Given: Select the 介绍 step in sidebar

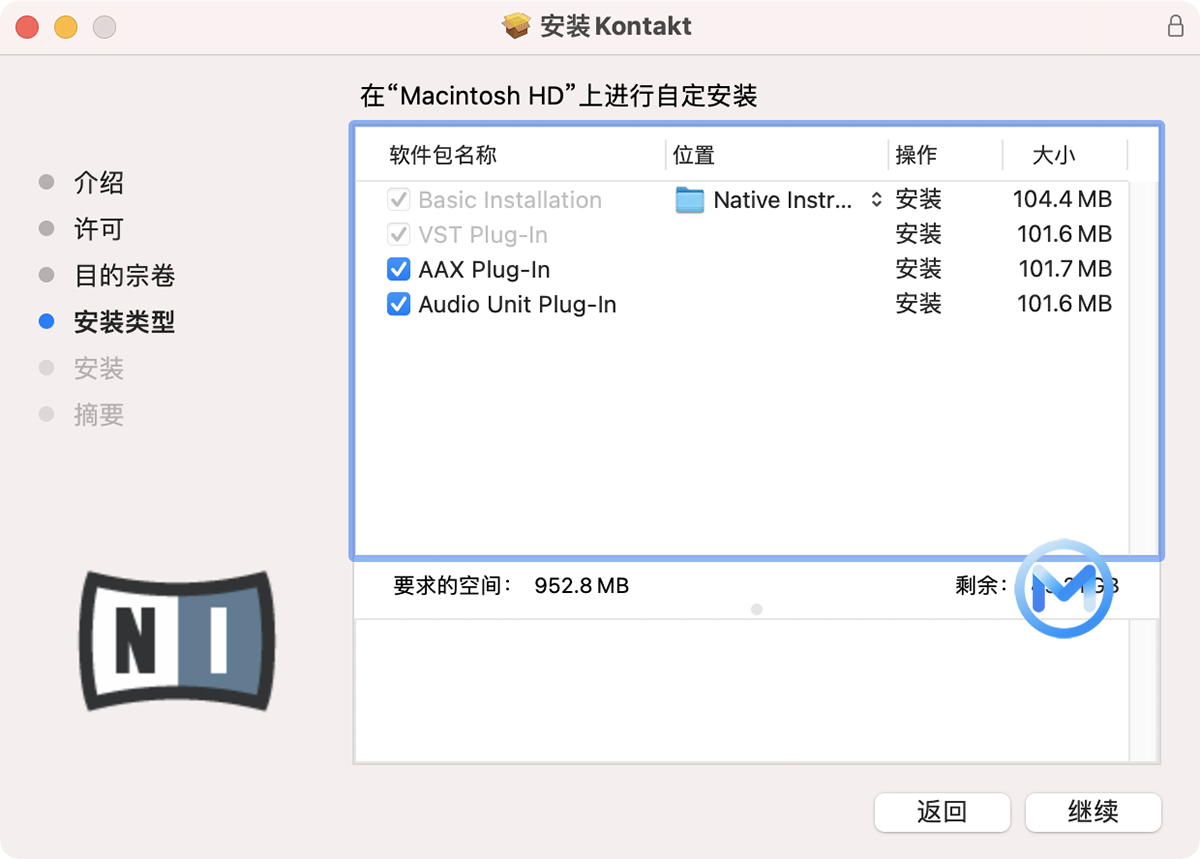Looking at the screenshot, I should (99, 182).
